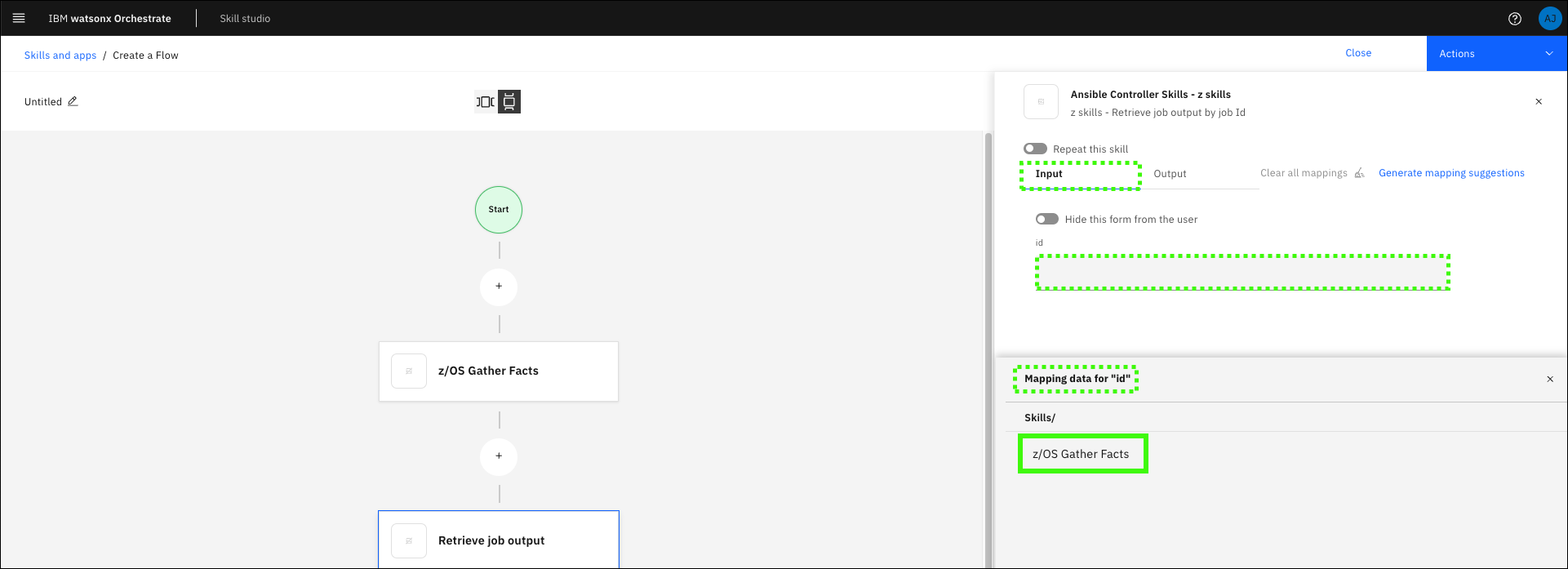This screenshot has height=569, width=1568.
Task: Click plus button below Start node
Action: pos(499,287)
